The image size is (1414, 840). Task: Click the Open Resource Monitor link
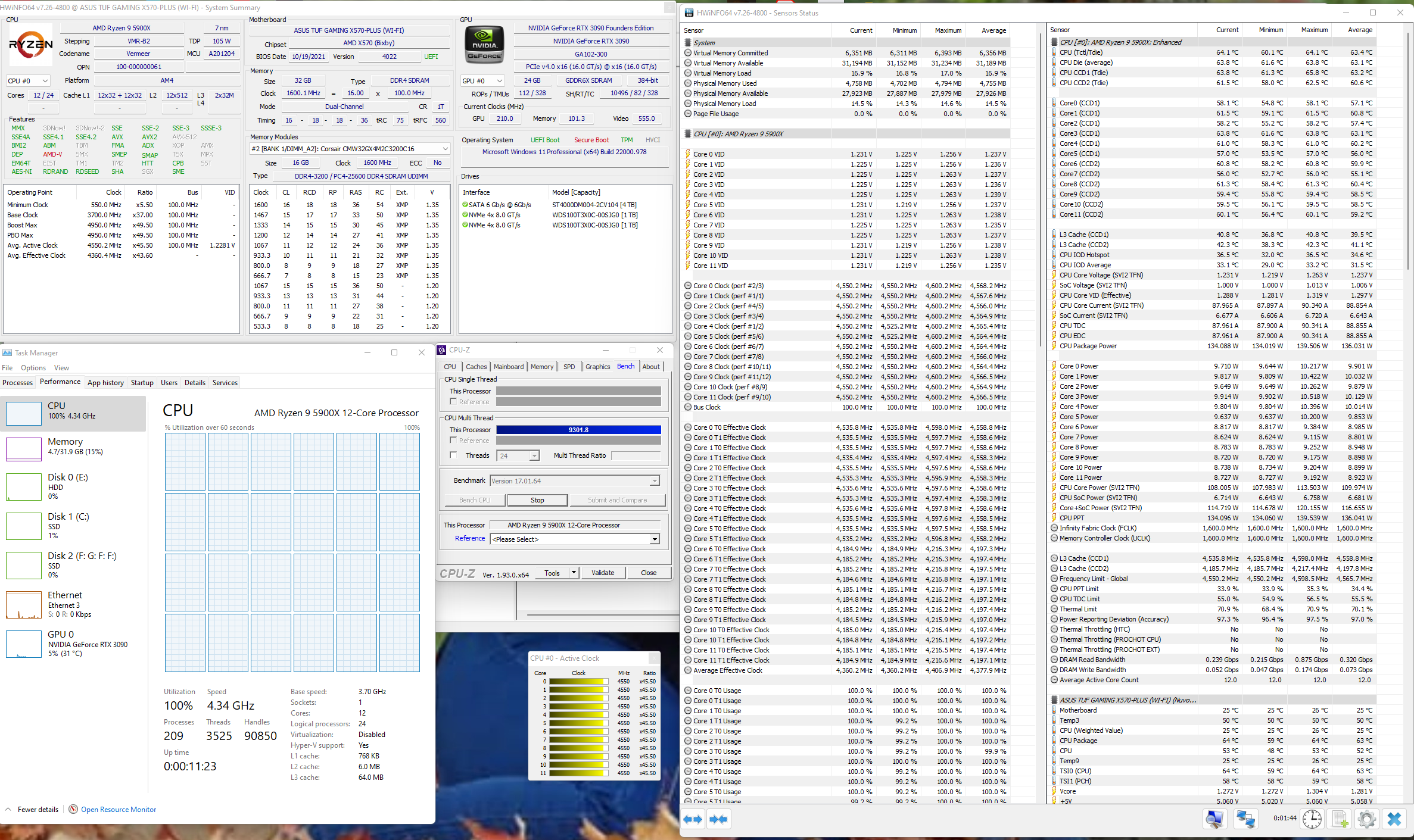(x=119, y=809)
